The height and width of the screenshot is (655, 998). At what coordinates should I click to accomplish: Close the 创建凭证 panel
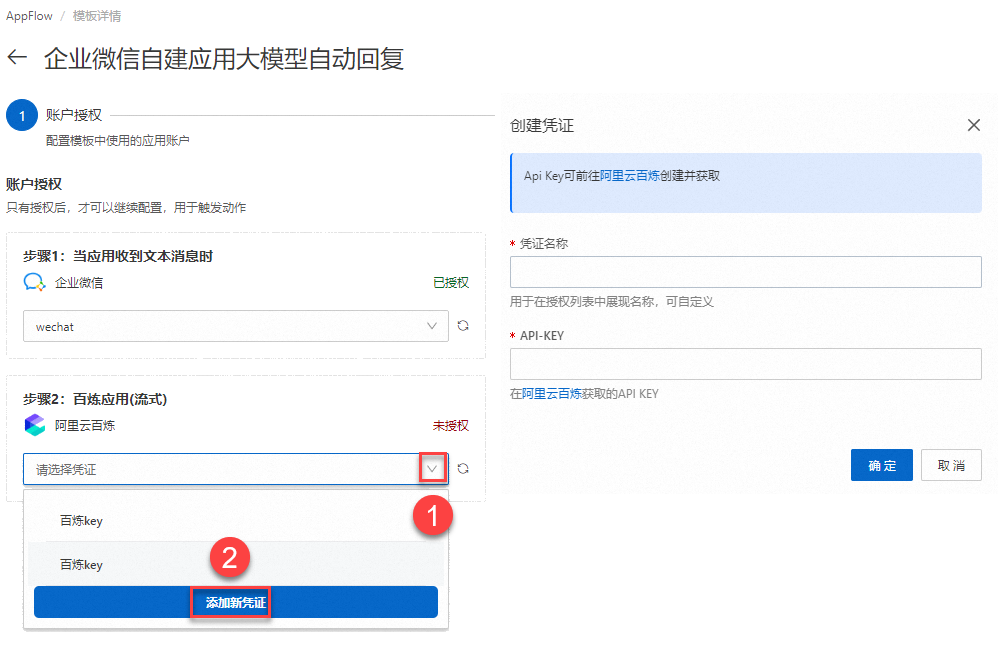pyautogui.click(x=974, y=125)
